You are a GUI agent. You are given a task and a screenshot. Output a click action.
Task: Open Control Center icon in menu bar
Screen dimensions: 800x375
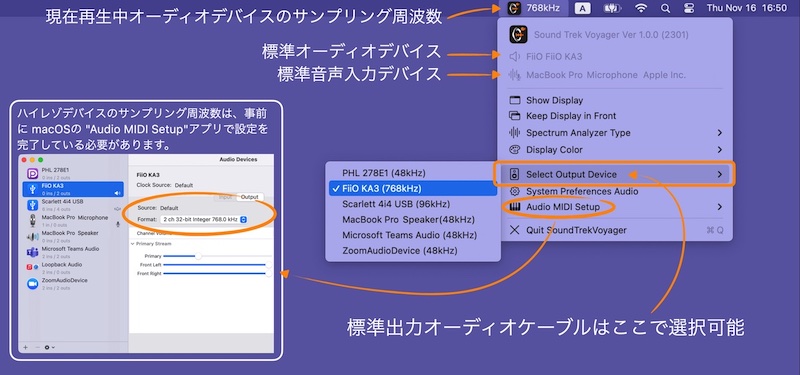pyautogui.click(x=688, y=8)
